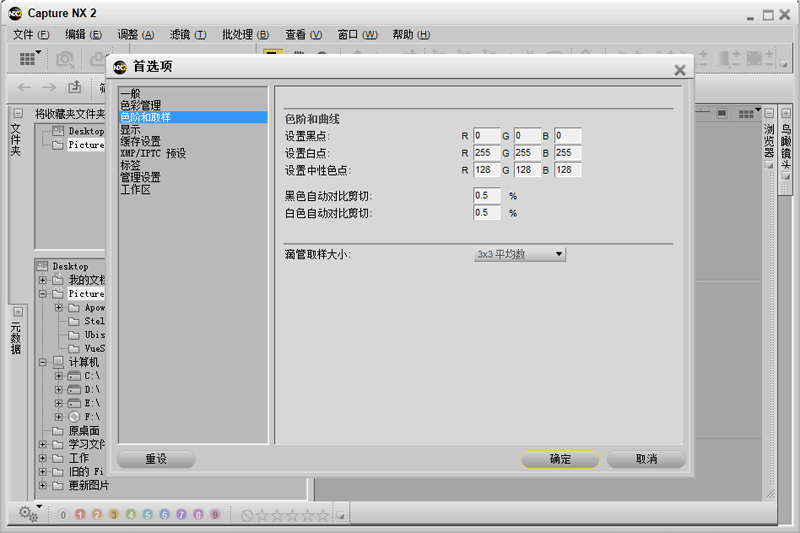Apply red label 1
This screenshot has width=800, height=533.
coord(80,515)
